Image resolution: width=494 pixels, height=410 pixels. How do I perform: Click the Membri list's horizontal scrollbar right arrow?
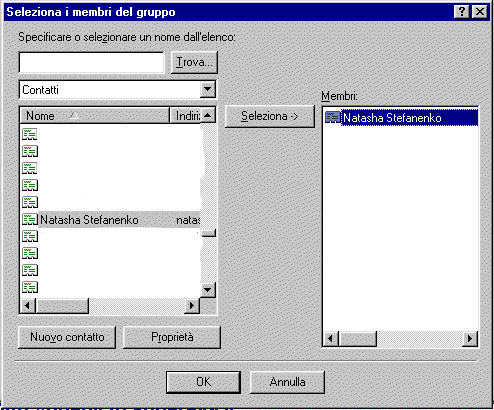click(x=470, y=339)
